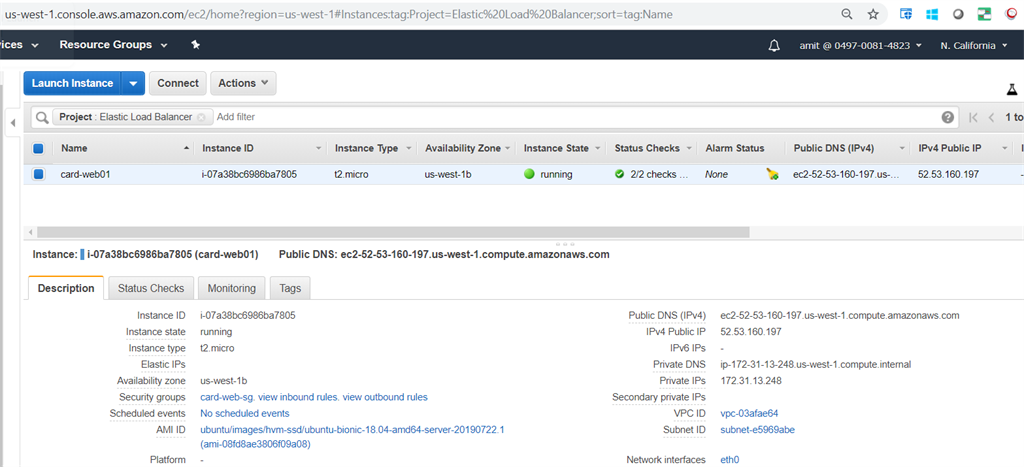Select the 52.53.160.197 table cell
The width and height of the screenshot is (1024, 467).
coord(948,174)
